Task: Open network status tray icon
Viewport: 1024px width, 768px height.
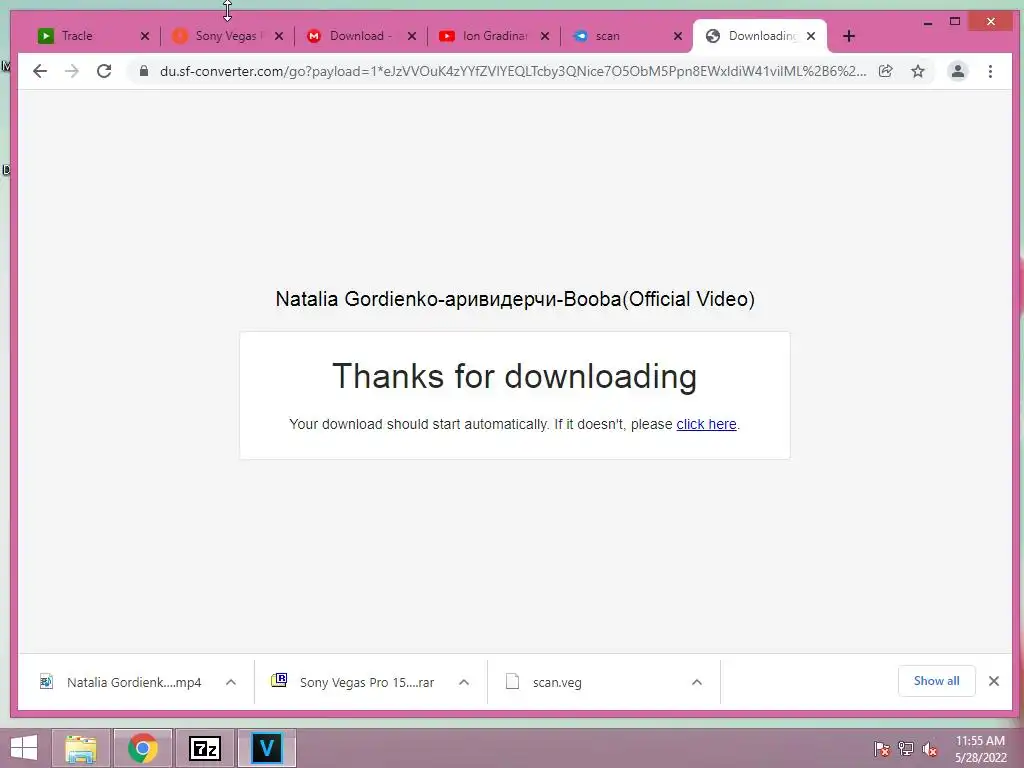Action: click(906, 749)
